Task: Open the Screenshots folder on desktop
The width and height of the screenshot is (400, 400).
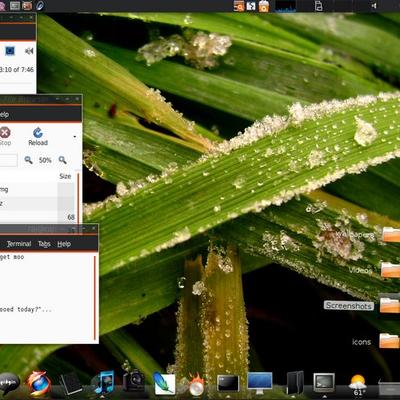Action: coord(390,305)
